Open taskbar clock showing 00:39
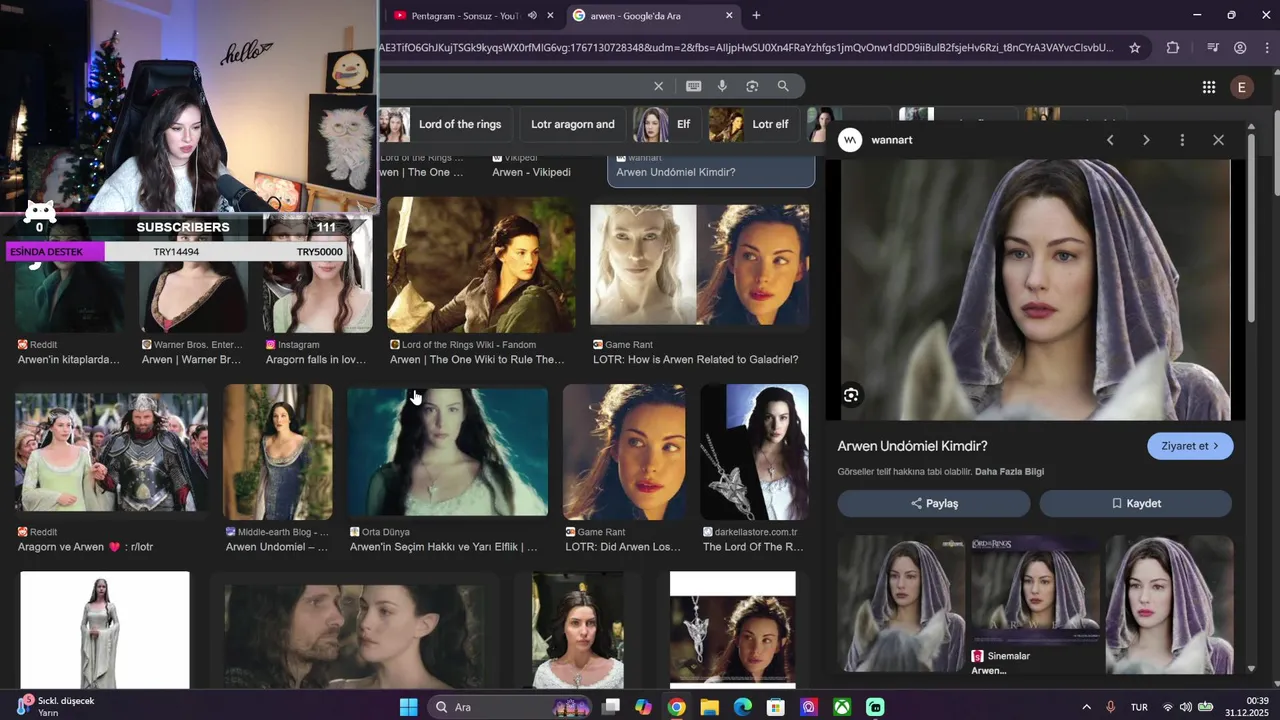 click(x=1247, y=707)
